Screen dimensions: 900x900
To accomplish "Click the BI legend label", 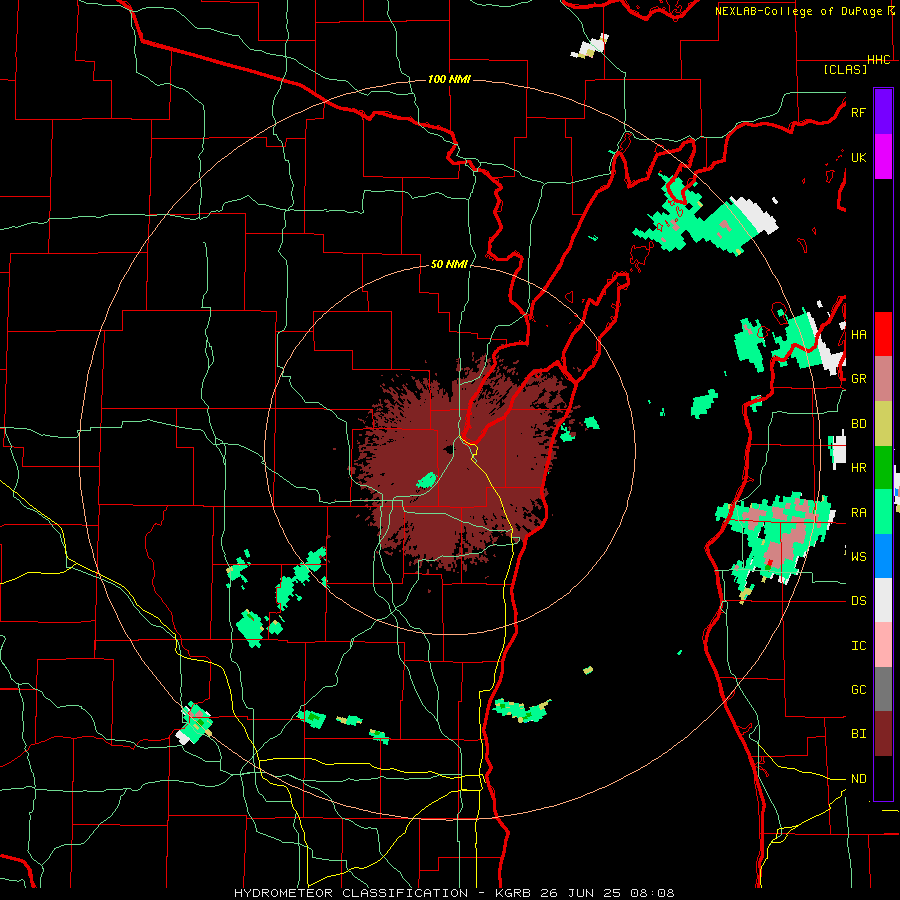I will (x=858, y=734).
